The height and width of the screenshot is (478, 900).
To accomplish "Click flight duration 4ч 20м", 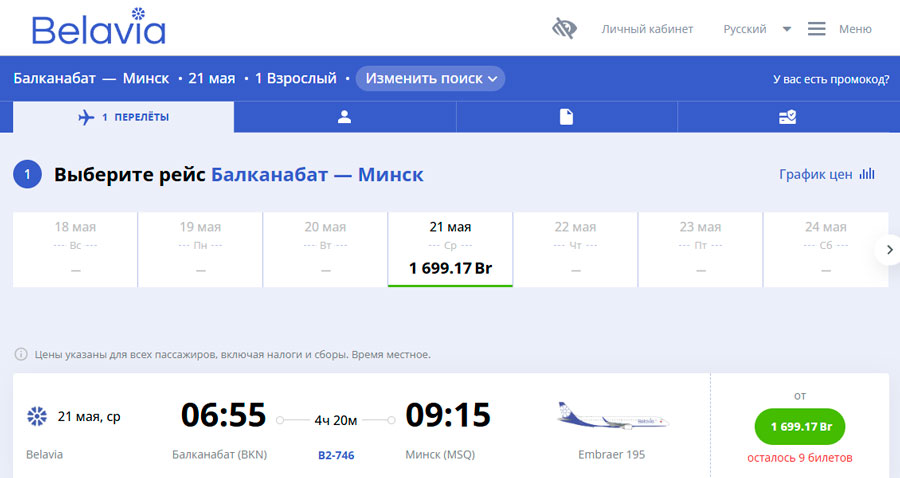I will click(x=336, y=421).
